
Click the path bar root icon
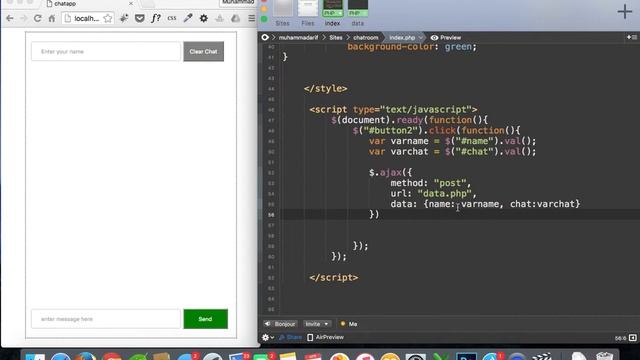click(x=265, y=38)
